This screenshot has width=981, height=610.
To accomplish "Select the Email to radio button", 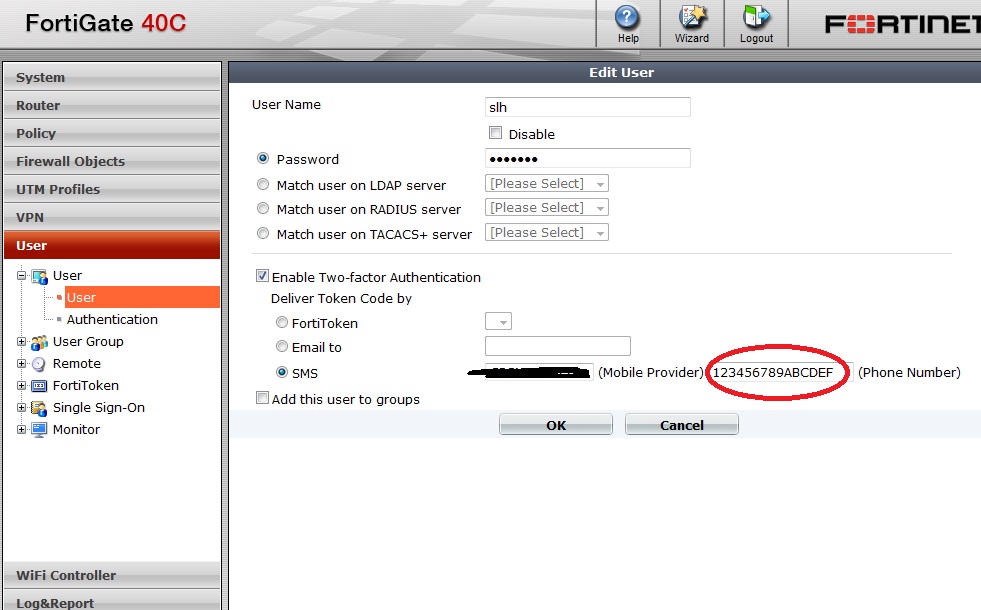I will 281,346.
